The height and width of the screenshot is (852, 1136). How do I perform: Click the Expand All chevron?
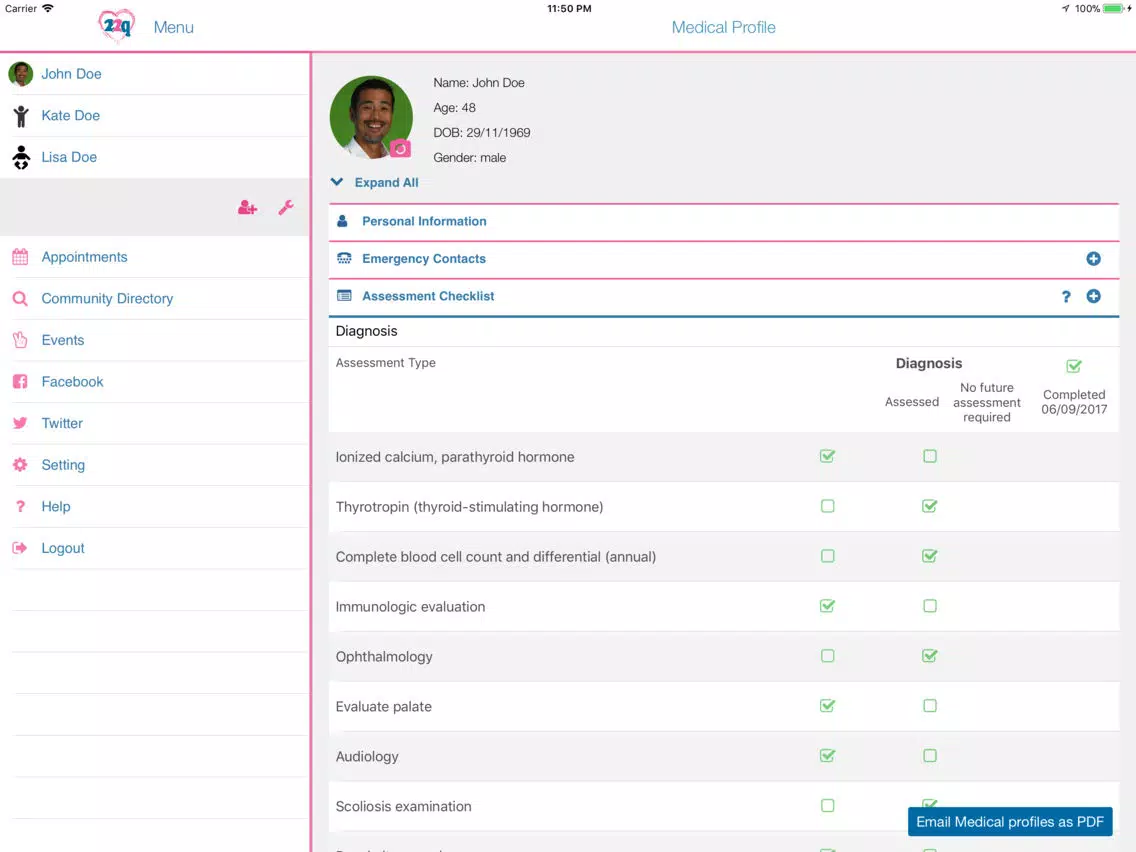pos(337,183)
